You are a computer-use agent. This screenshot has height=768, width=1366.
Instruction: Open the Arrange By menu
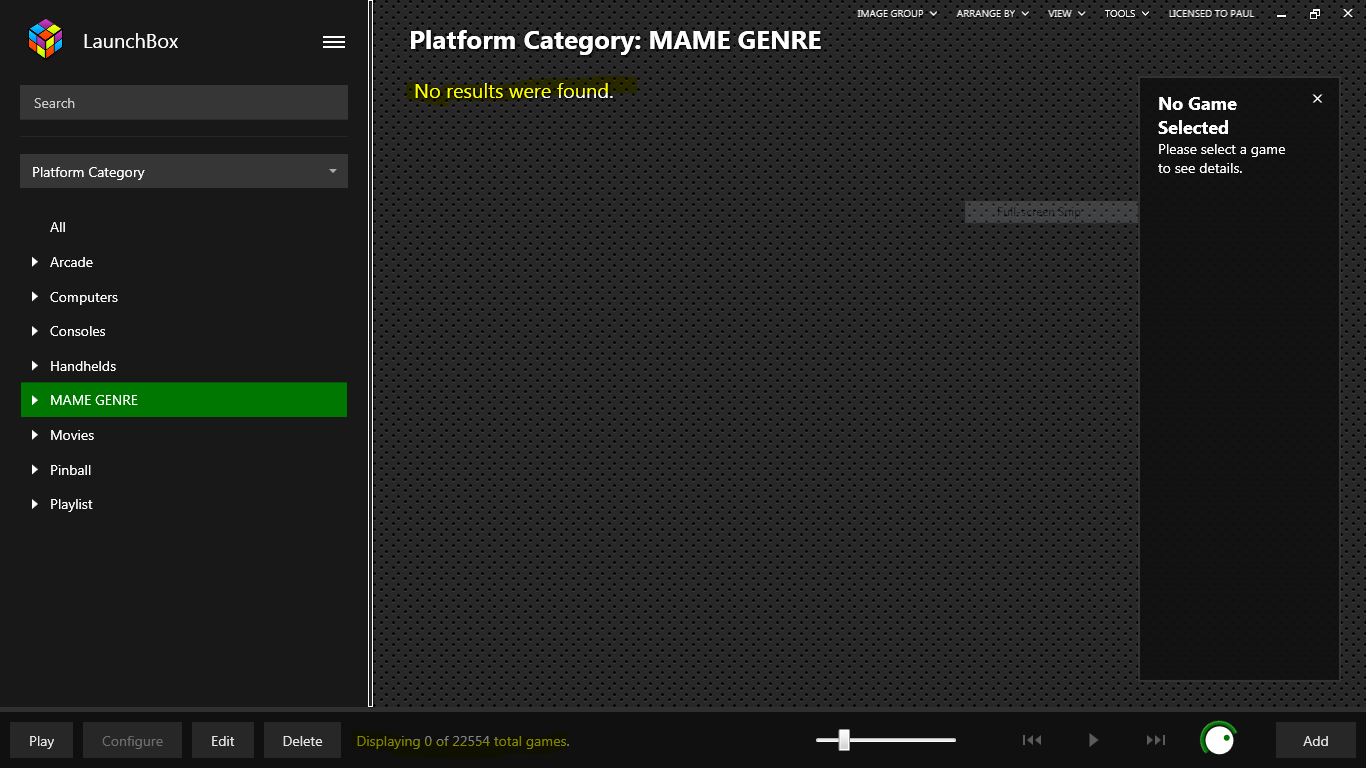(x=991, y=14)
